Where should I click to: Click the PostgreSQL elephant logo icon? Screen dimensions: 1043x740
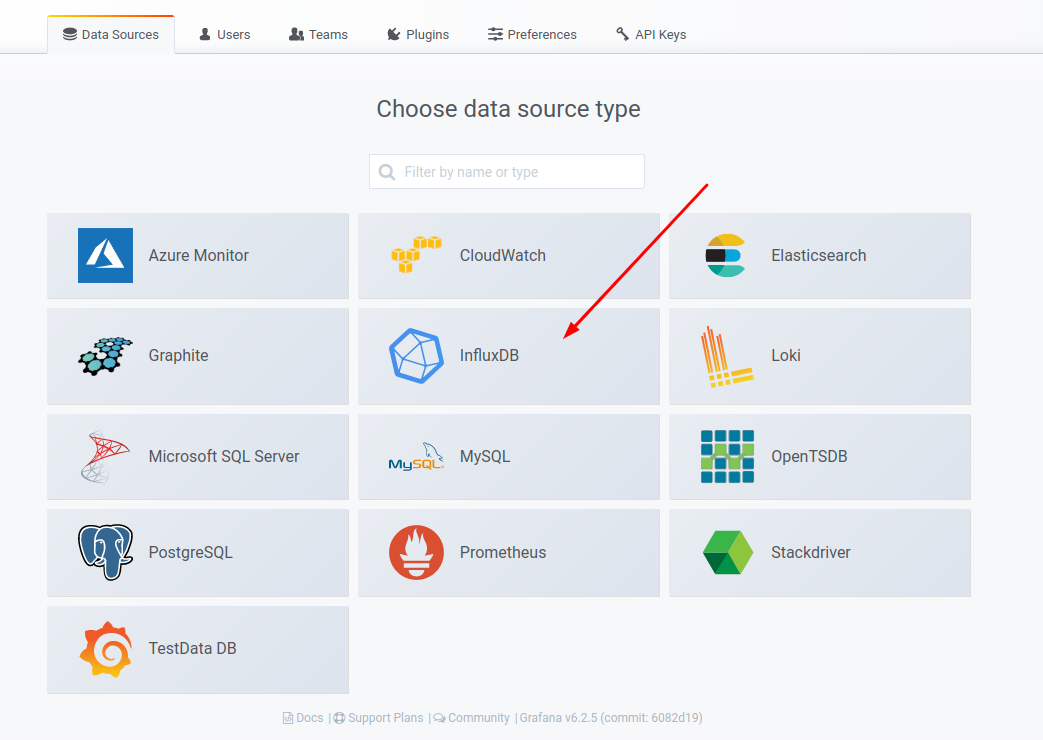coord(105,552)
